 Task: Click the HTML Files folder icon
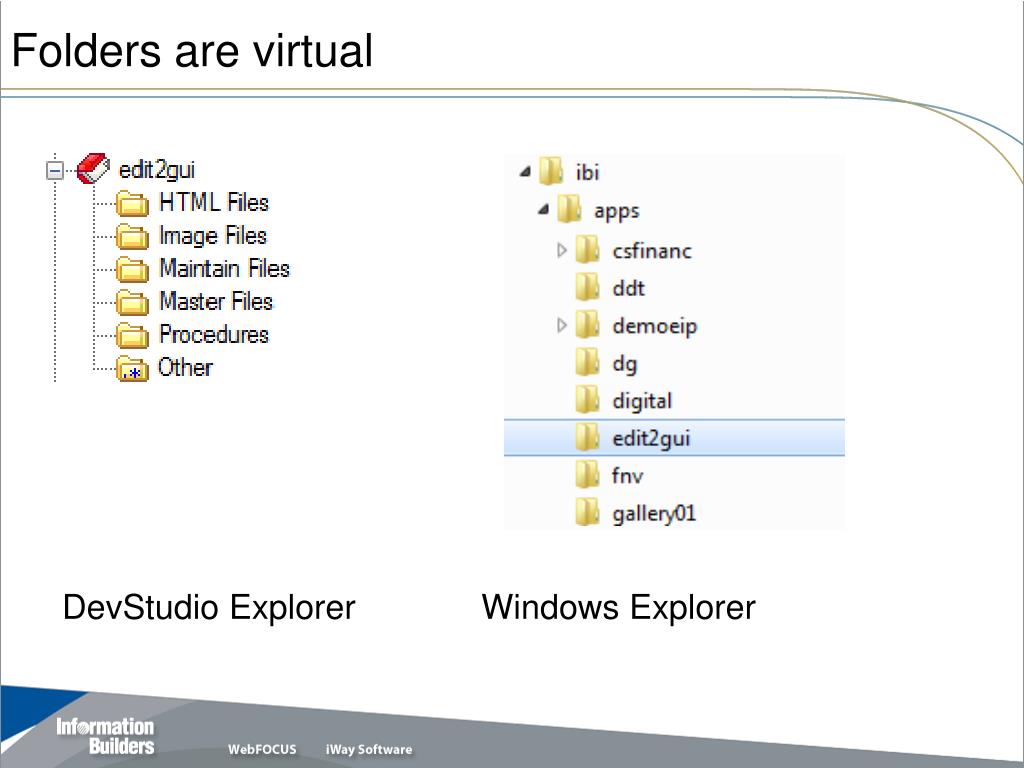coord(133,203)
